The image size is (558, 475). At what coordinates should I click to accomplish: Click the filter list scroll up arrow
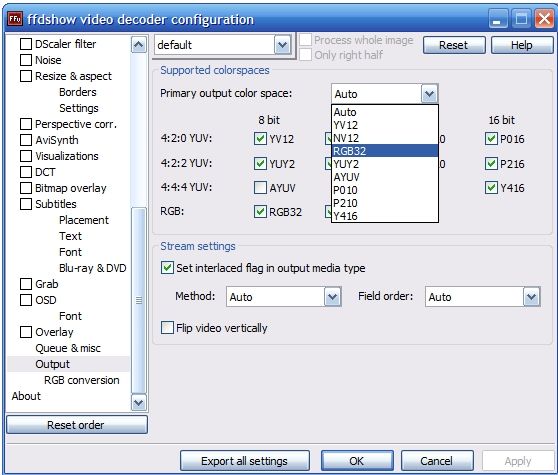[x=138, y=45]
